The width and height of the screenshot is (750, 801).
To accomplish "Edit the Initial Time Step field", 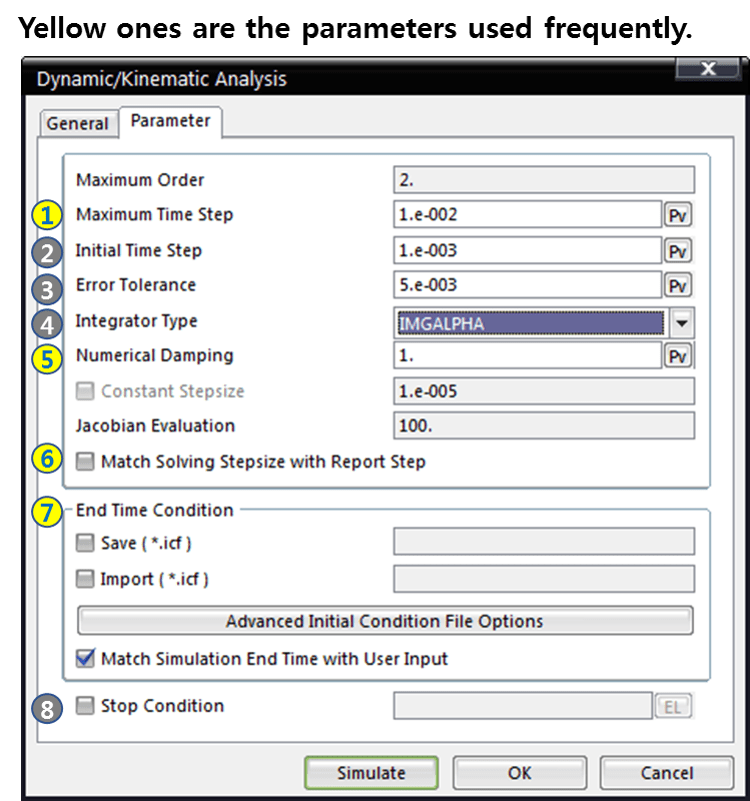I will click(528, 250).
